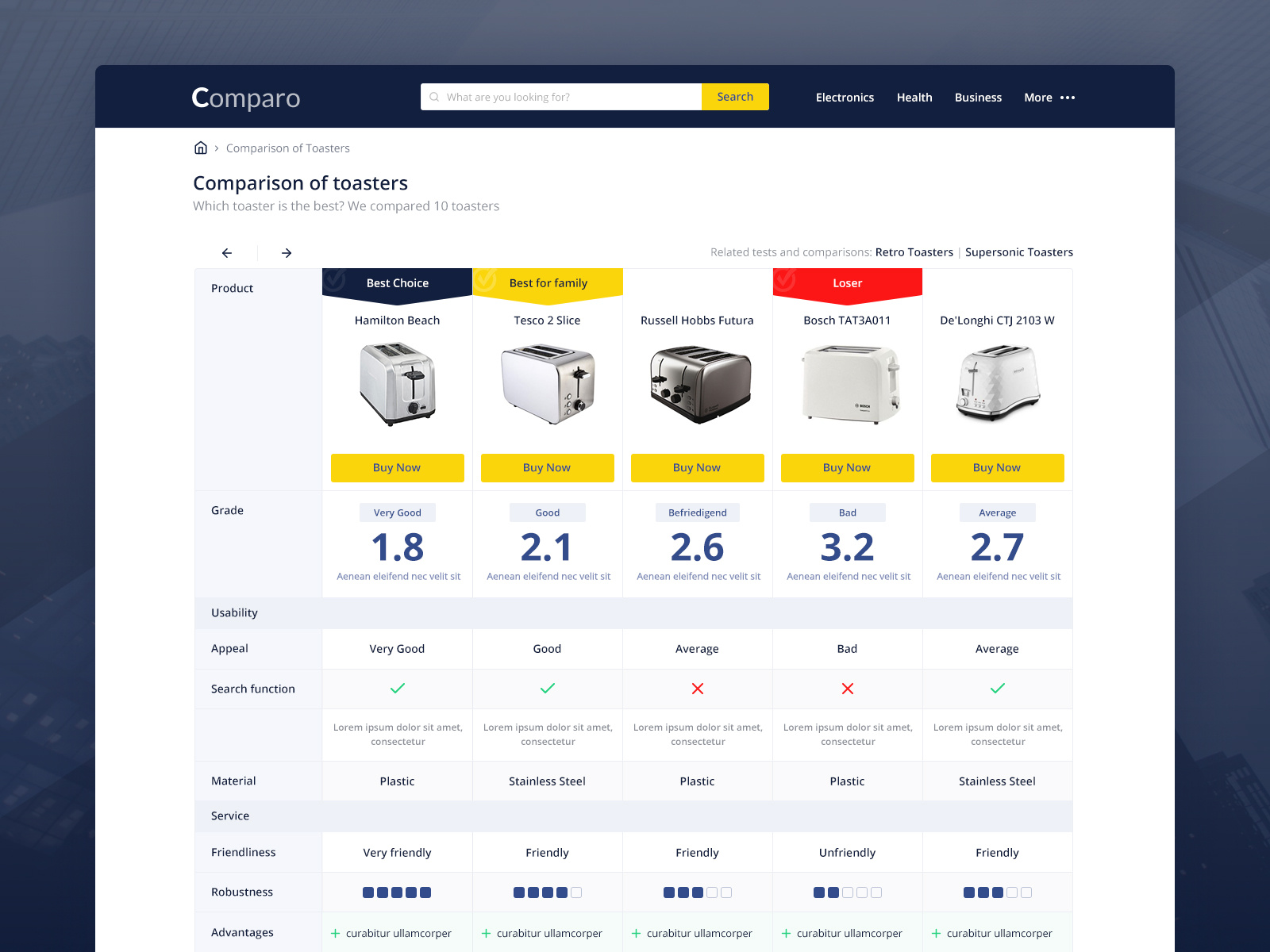This screenshot has width=1270, height=952.
Task: Expand the breadcrumb chevron after the home icon
Action: tap(215, 148)
